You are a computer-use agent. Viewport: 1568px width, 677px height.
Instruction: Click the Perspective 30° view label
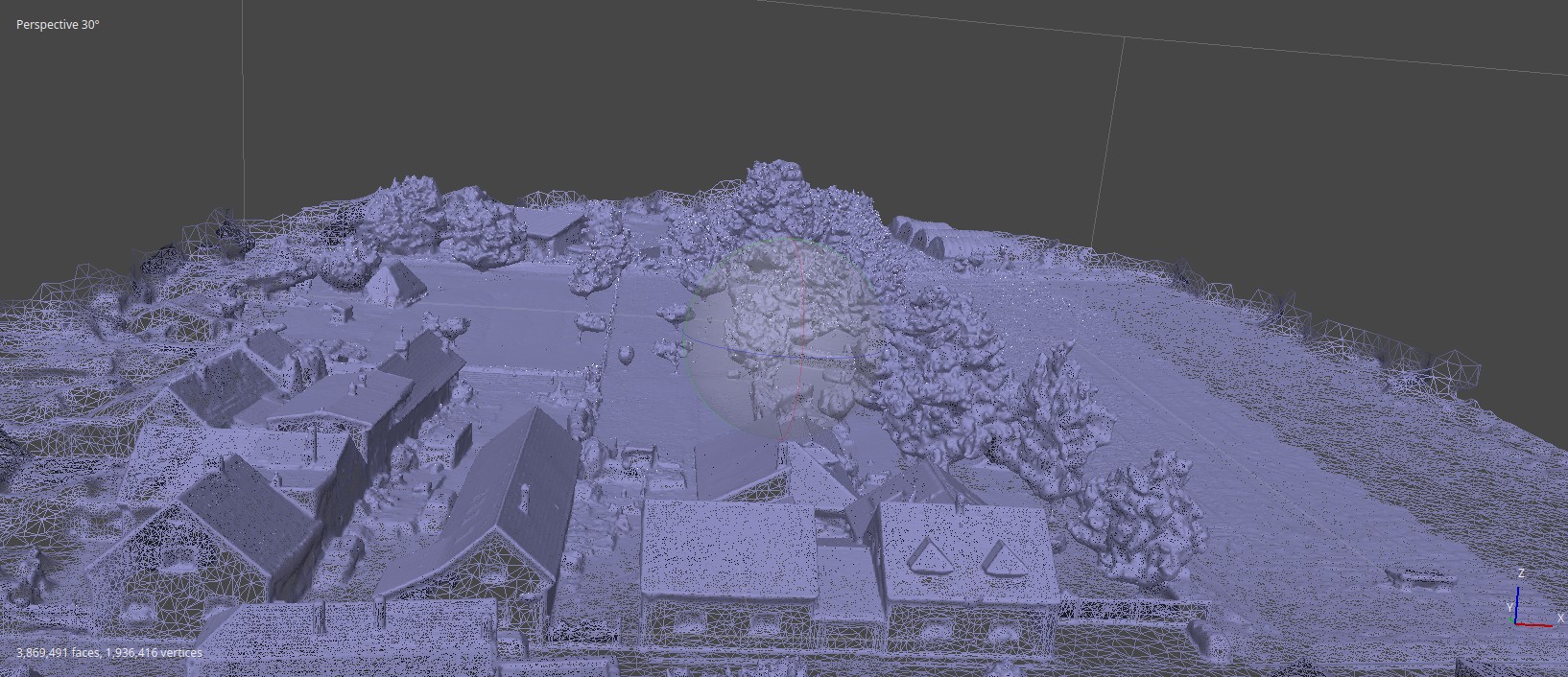[x=58, y=25]
